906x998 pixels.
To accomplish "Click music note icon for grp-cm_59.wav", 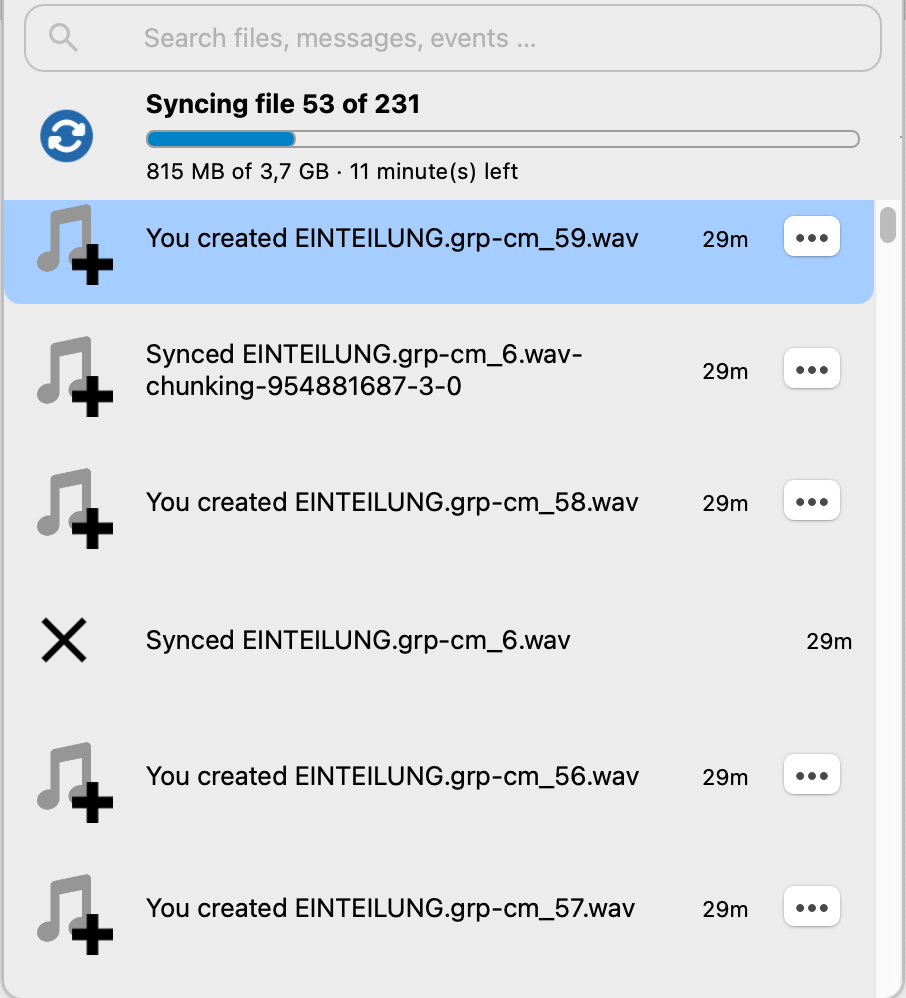I will [x=74, y=243].
